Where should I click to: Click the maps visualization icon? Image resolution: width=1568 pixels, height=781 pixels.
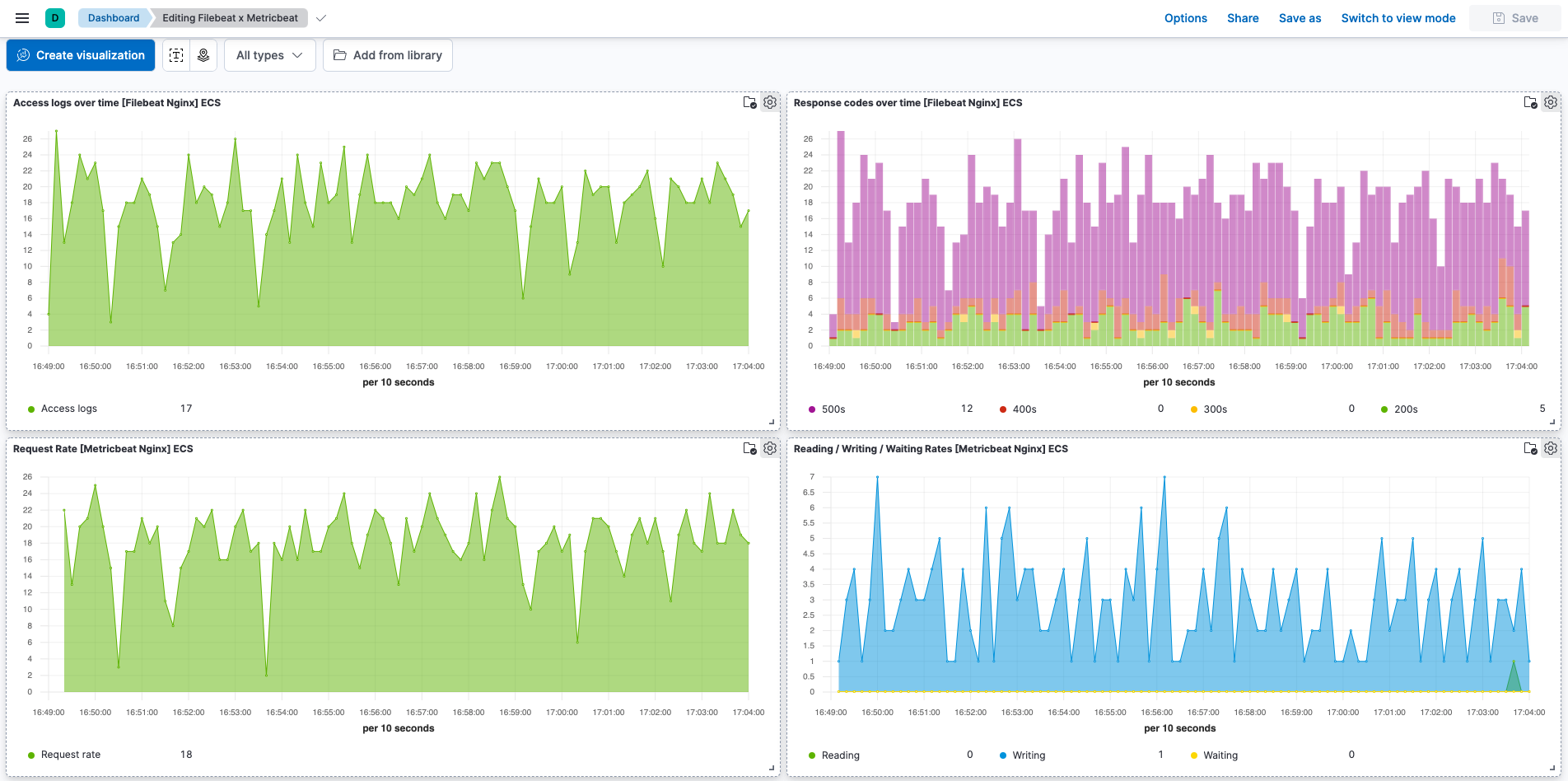(203, 55)
